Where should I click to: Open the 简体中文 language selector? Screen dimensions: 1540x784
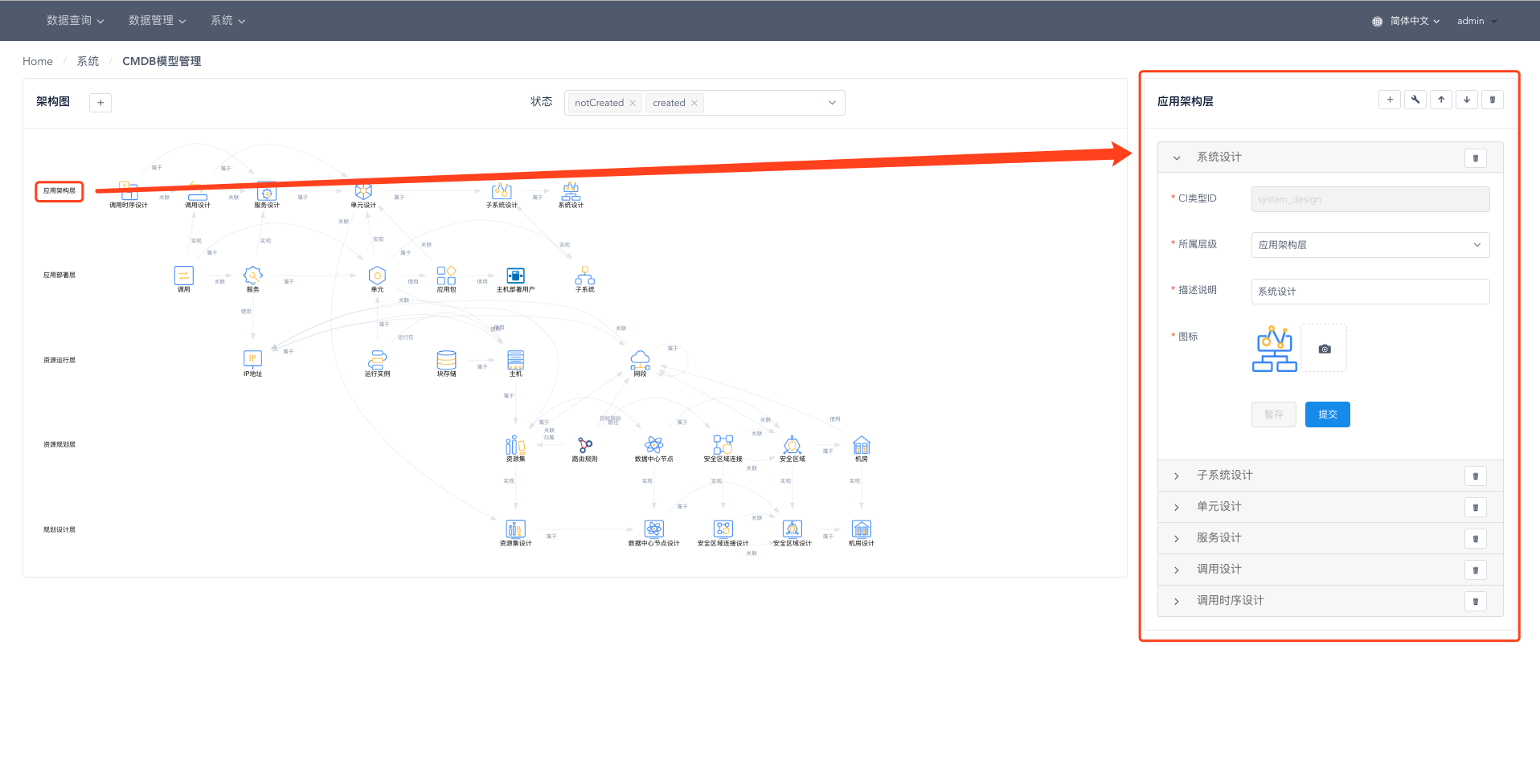(1407, 21)
